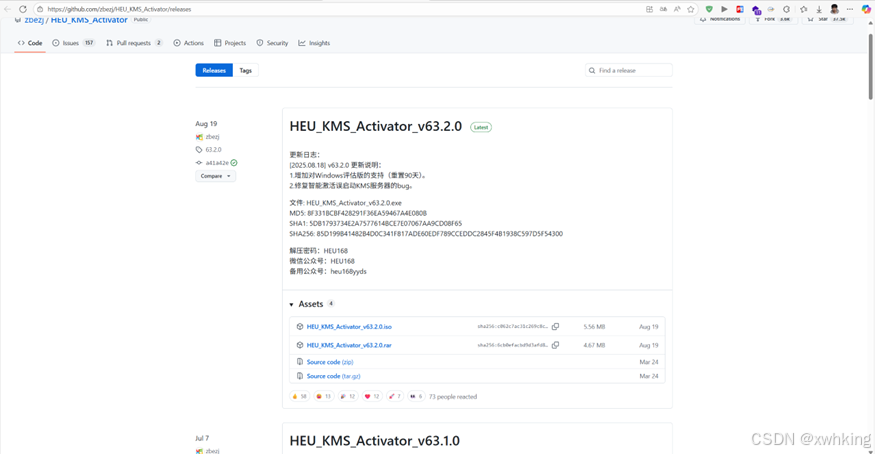This screenshot has width=875, height=454.
Task: Reload the page with the refresh icon
Action: coord(23,9)
